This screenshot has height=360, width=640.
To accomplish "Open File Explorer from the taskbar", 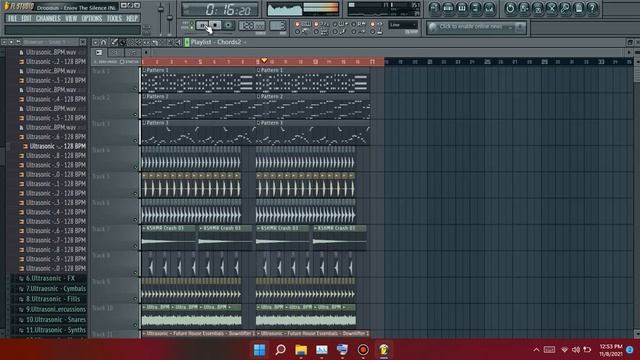I will (301, 350).
